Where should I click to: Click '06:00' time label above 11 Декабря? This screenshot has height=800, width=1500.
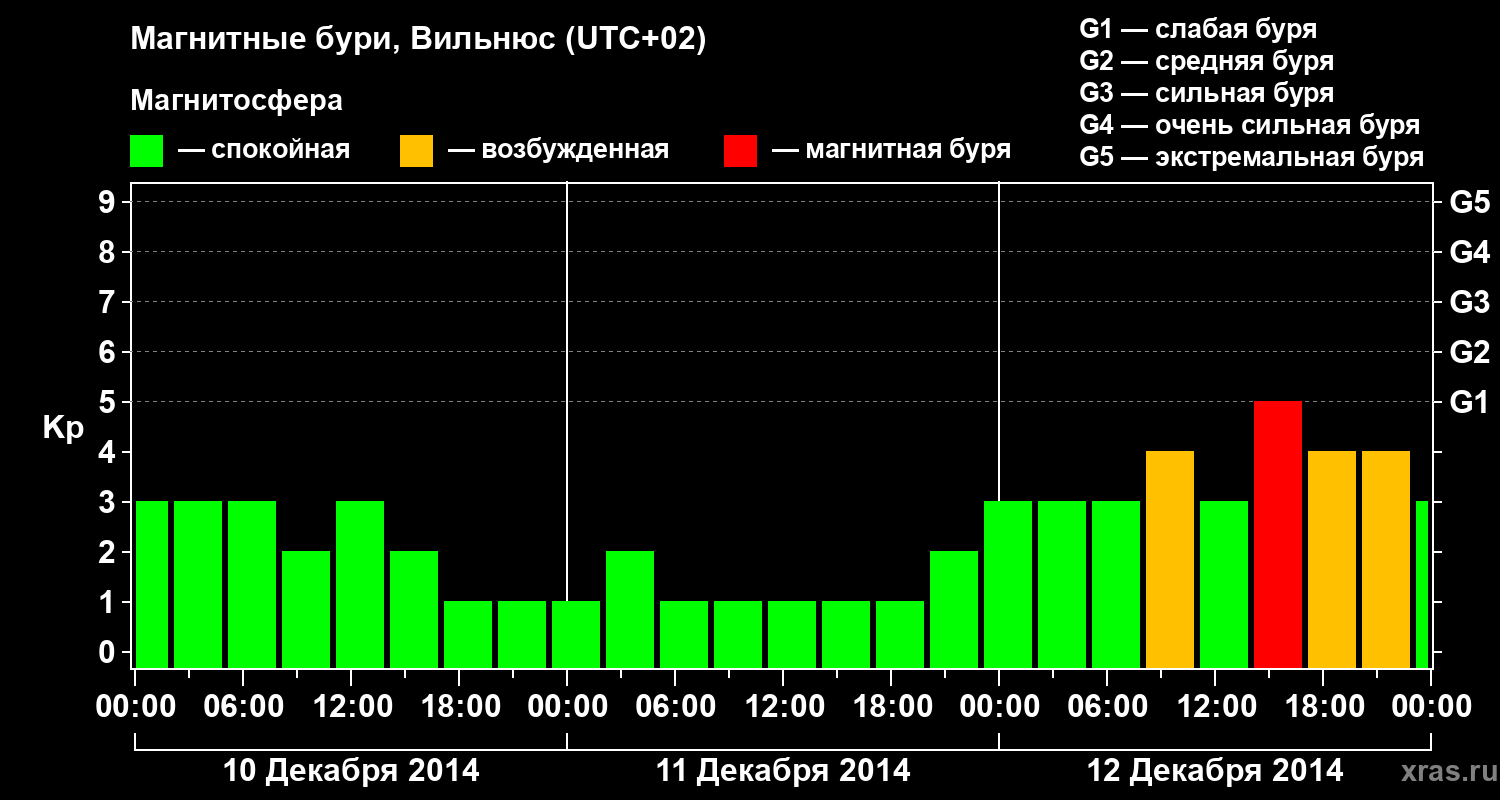[x=675, y=707]
